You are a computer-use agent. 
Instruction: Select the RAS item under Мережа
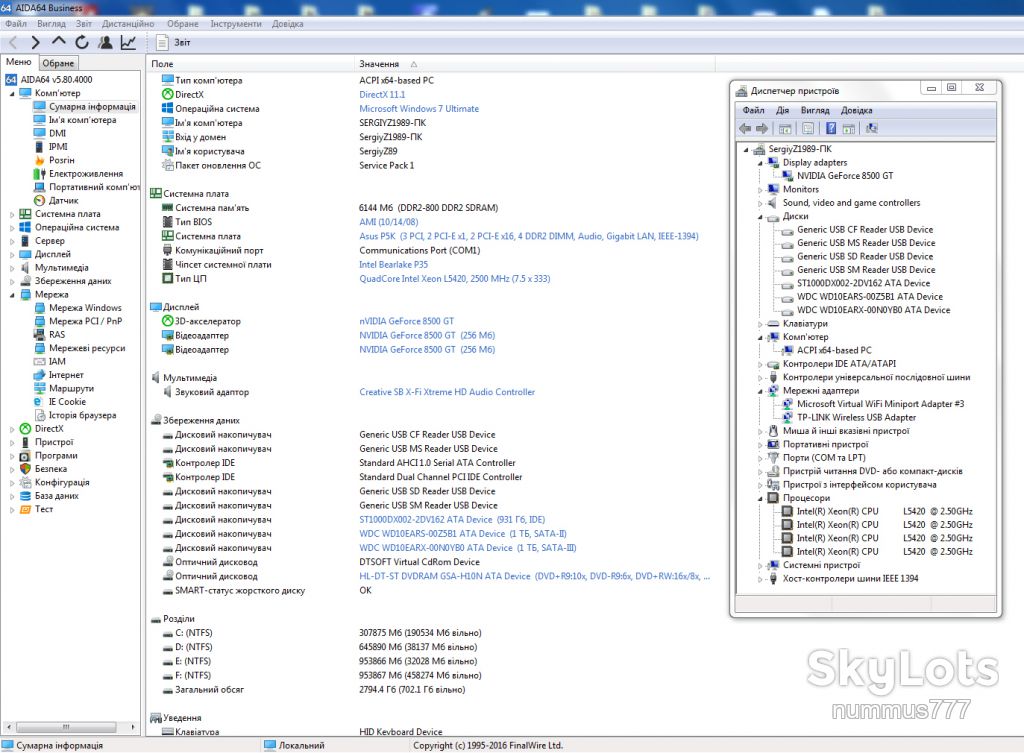[x=57, y=334]
